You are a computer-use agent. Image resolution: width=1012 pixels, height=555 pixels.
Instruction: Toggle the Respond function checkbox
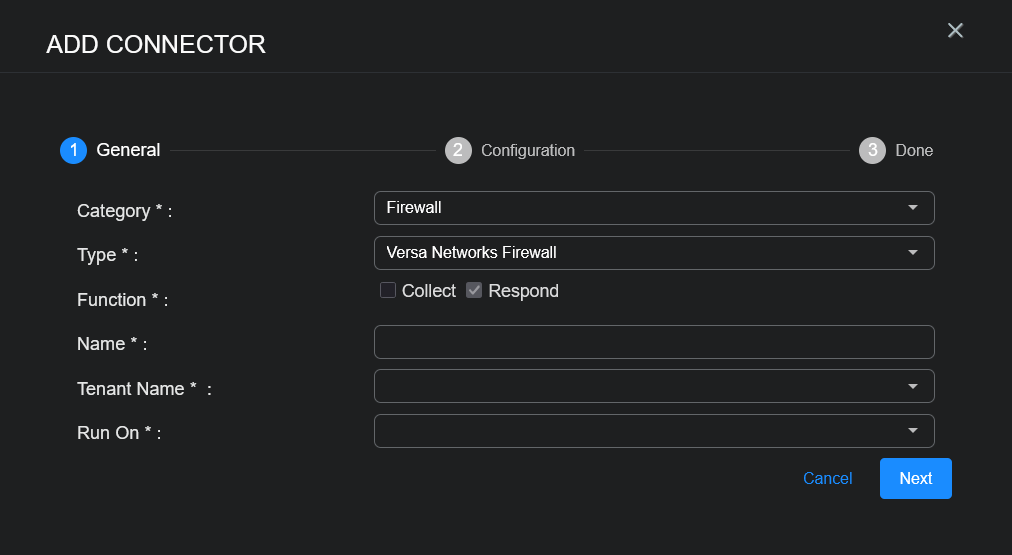click(x=475, y=291)
